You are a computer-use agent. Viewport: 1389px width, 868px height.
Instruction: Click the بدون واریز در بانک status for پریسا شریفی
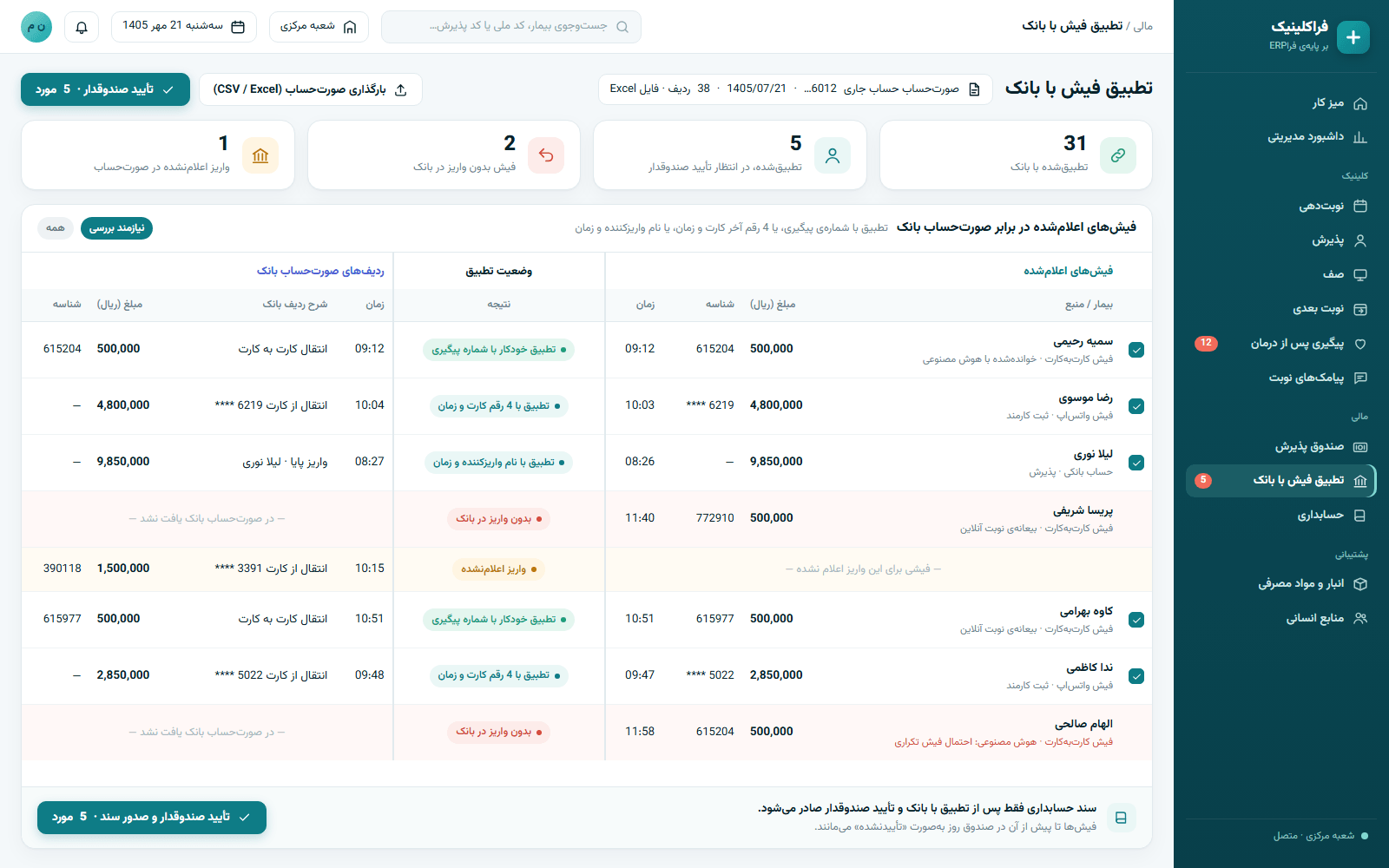(499, 519)
